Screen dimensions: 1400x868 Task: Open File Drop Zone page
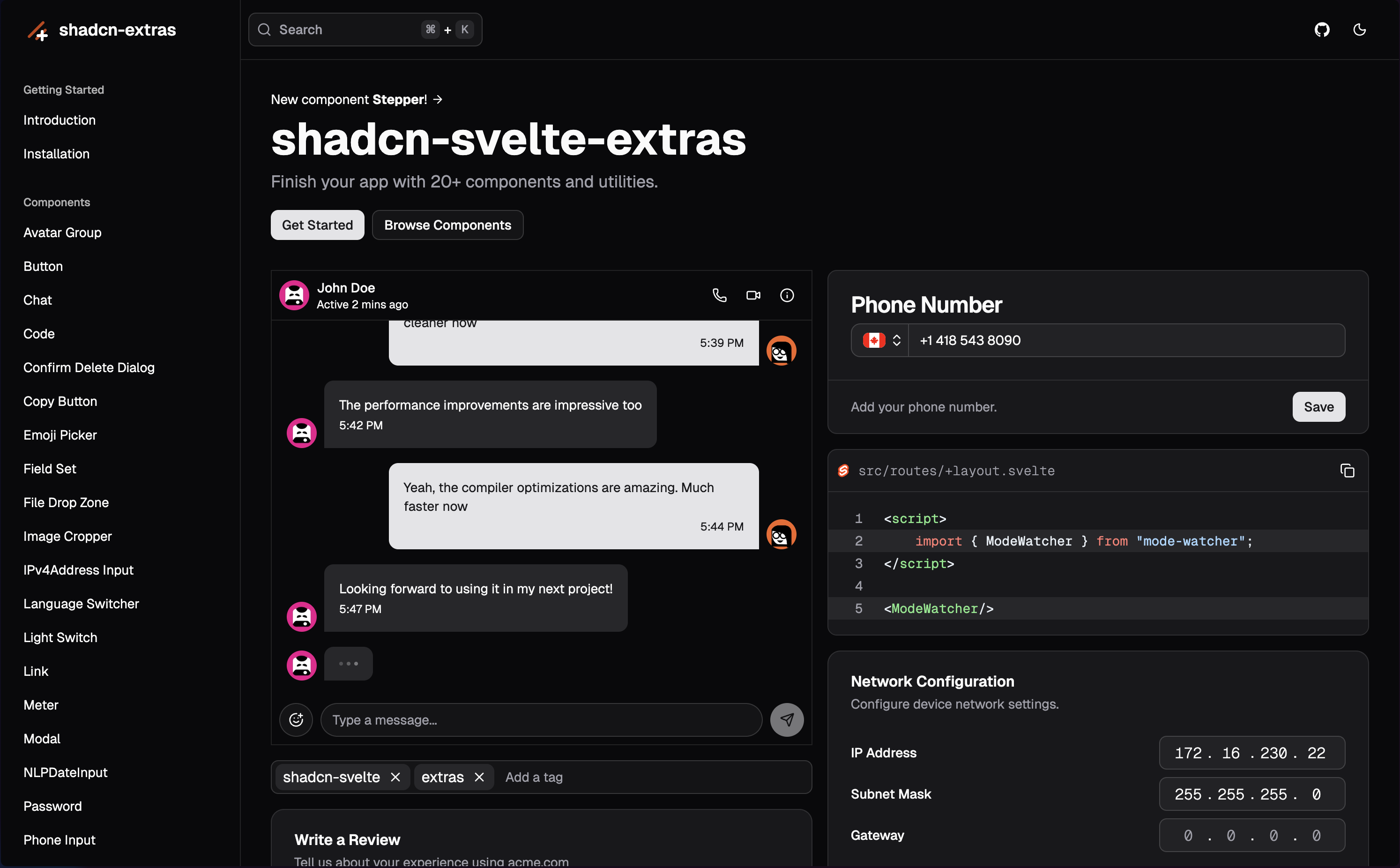pos(66,502)
